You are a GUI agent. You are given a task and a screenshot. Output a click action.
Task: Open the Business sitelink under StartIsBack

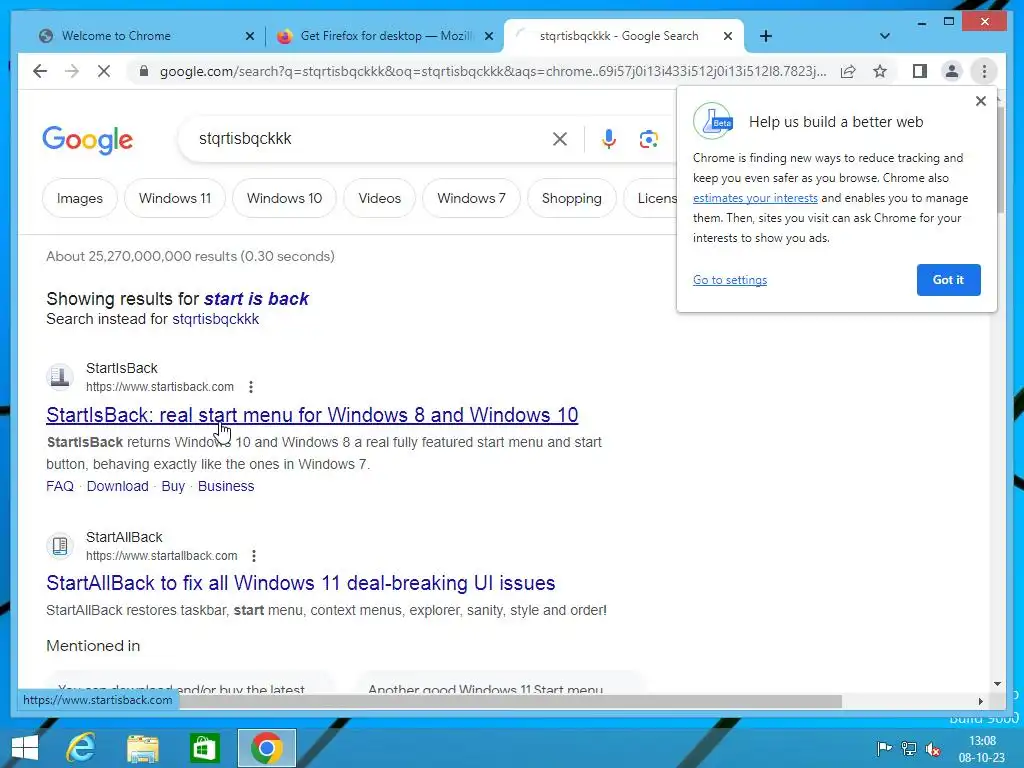[226, 486]
